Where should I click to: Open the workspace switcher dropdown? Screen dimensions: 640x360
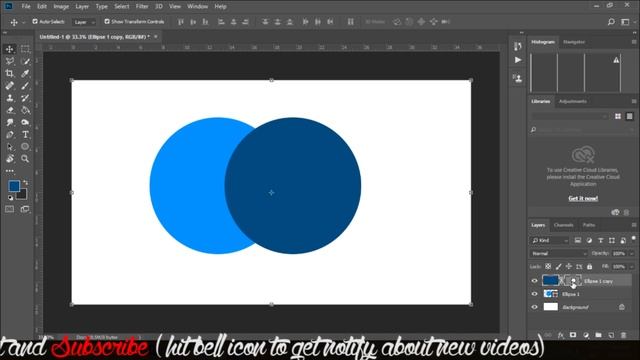pyautogui.click(x=627, y=22)
